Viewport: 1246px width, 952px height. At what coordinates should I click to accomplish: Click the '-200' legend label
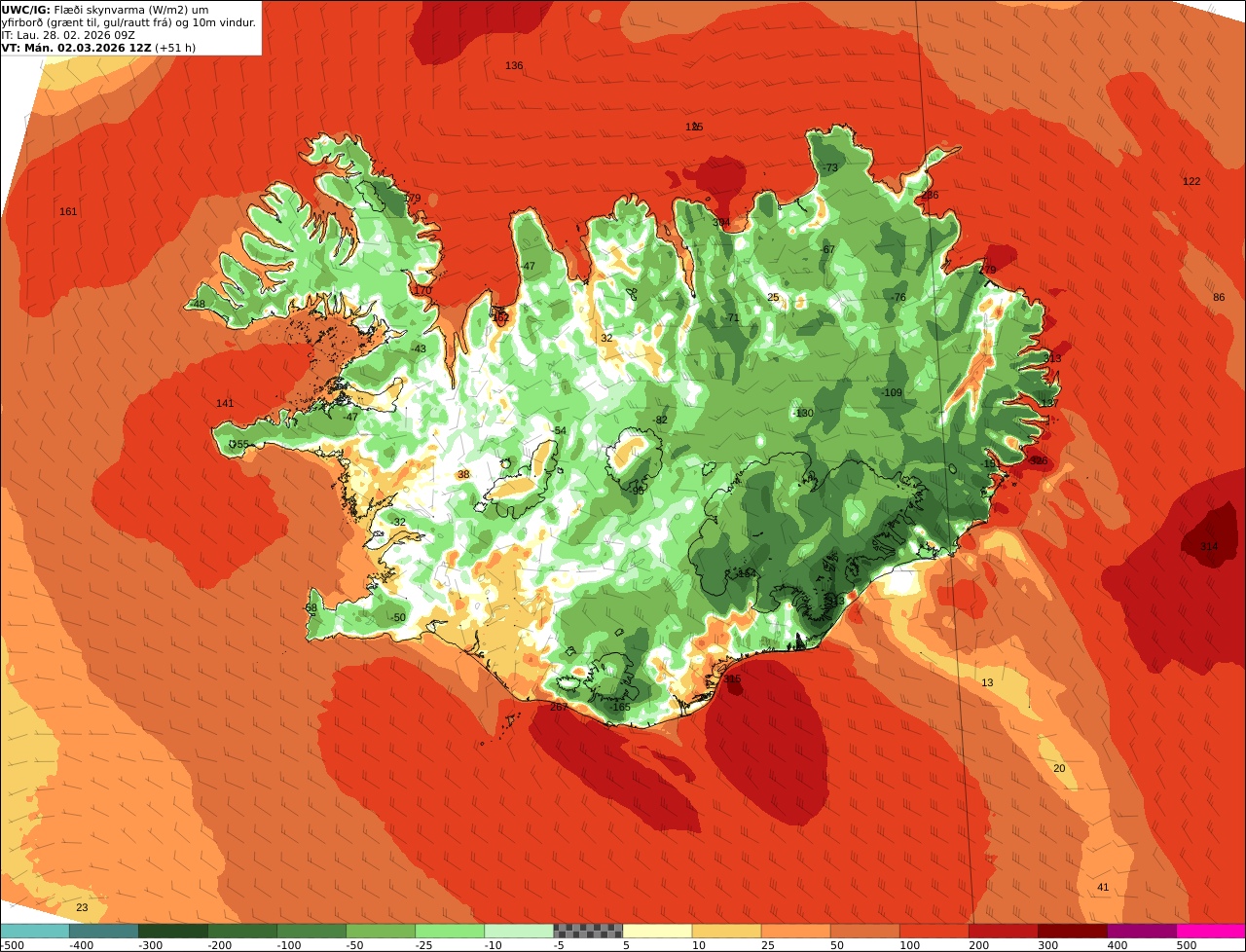coord(219,945)
